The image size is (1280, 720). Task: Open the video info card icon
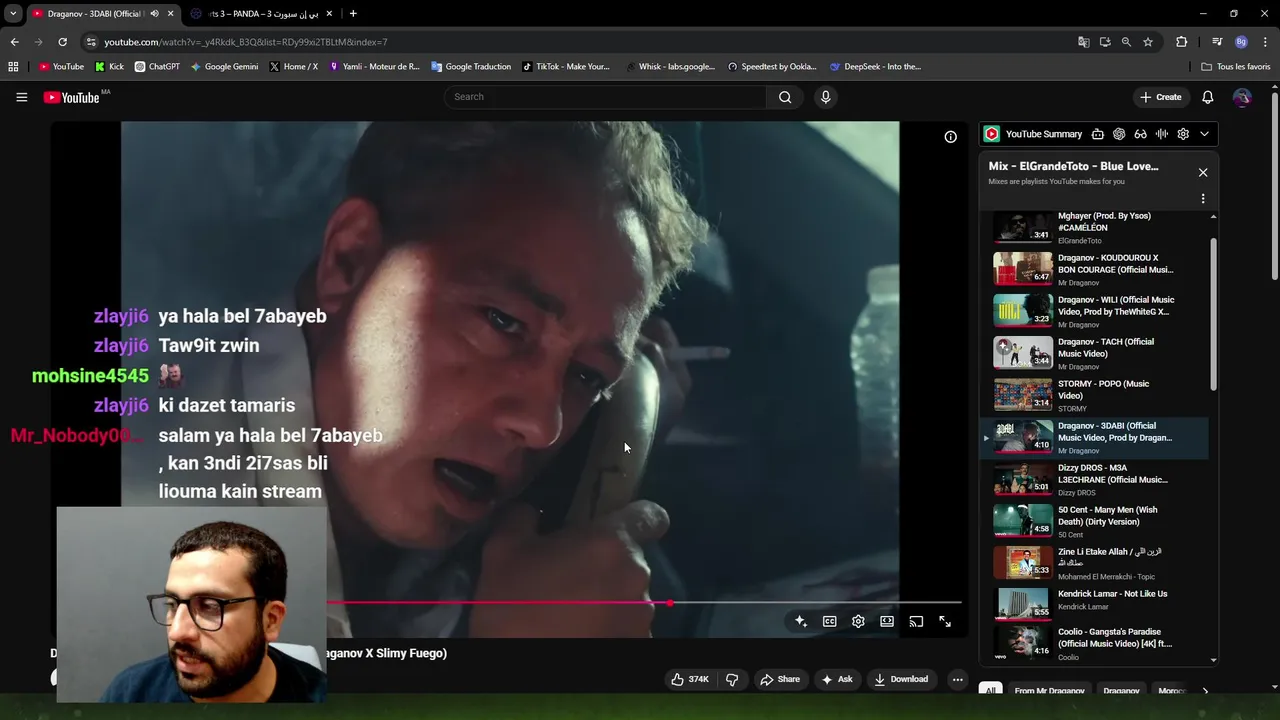[x=950, y=137]
